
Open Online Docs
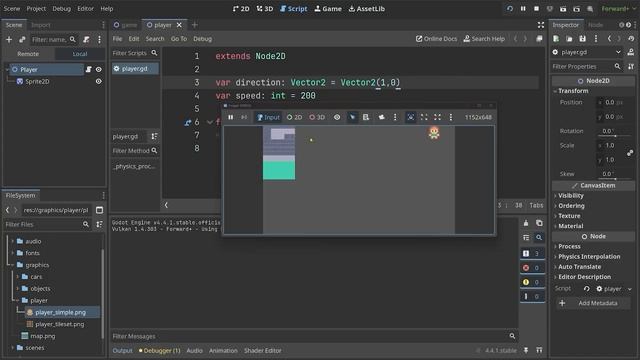point(436,39)
